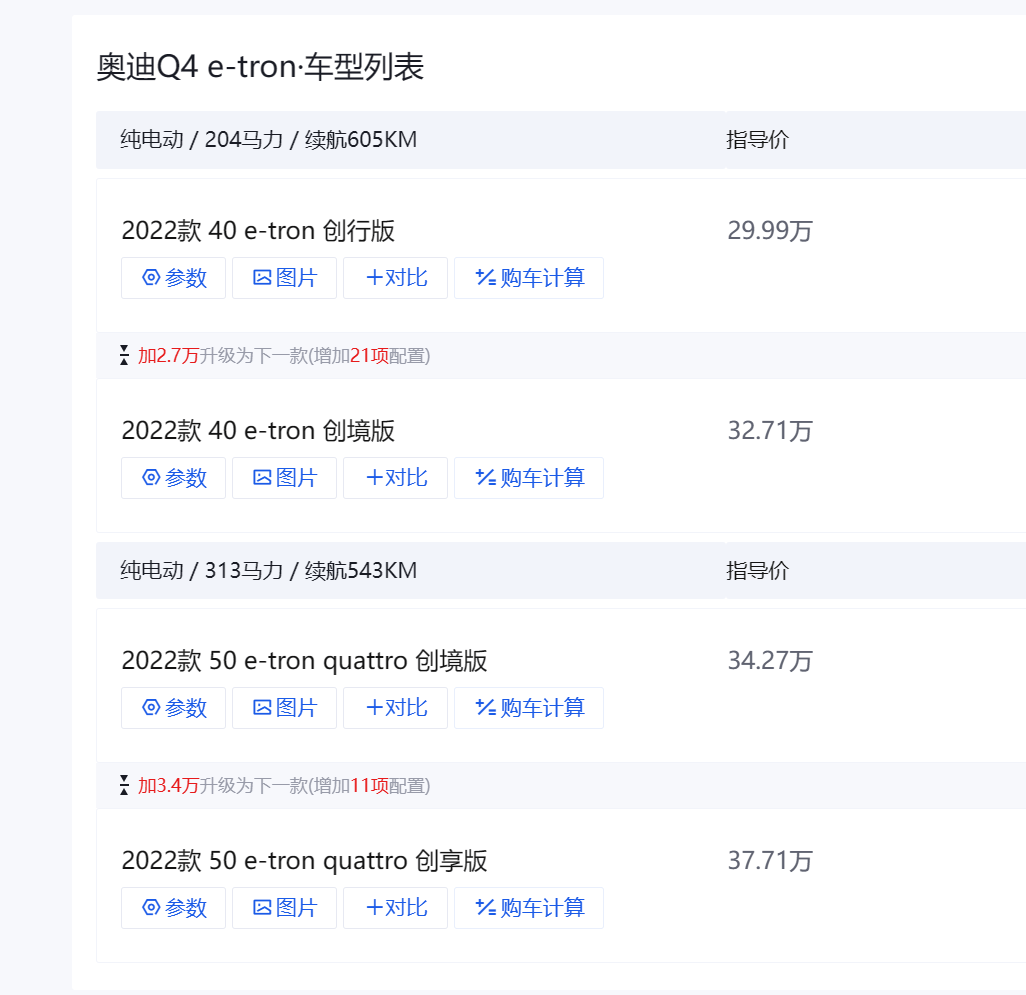Click 指导价 label in the 204马力 header
This screenshot has height=995, width=1026.
click(758, 140)
